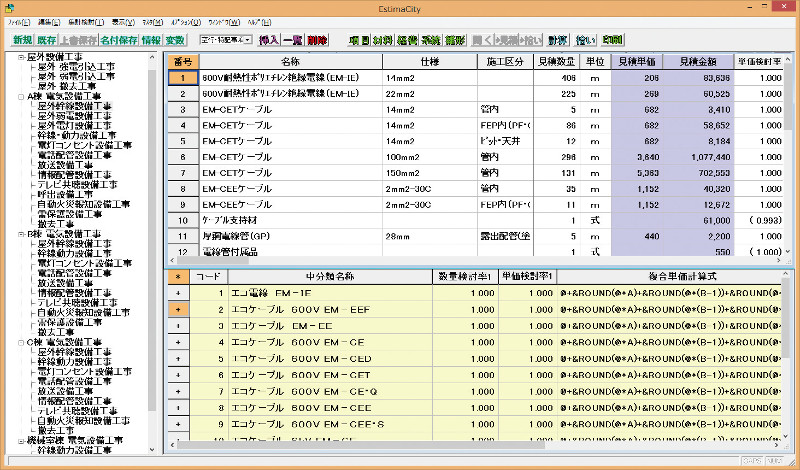Click the 変数 variables toolbar button

pyautogui.click(x=176, y=40)
